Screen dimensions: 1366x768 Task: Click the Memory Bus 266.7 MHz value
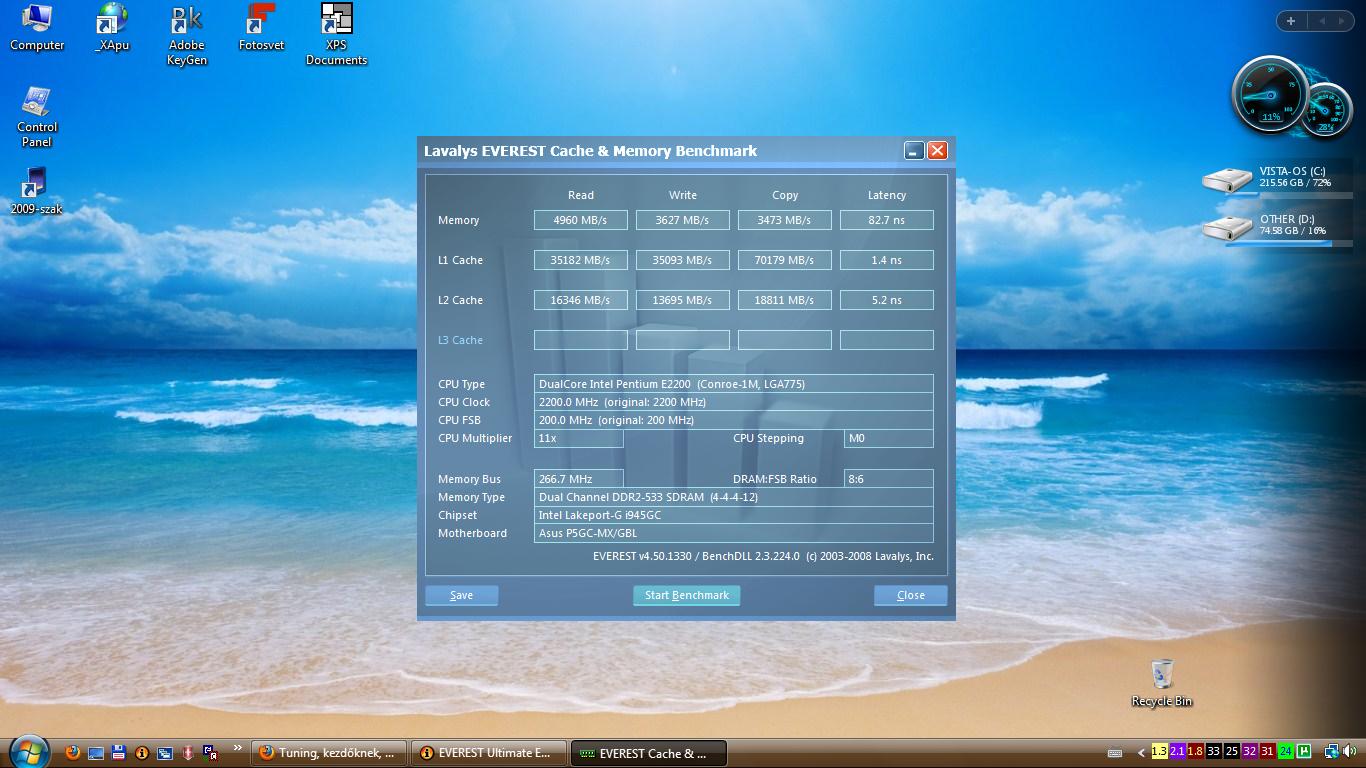pos(579,479)
